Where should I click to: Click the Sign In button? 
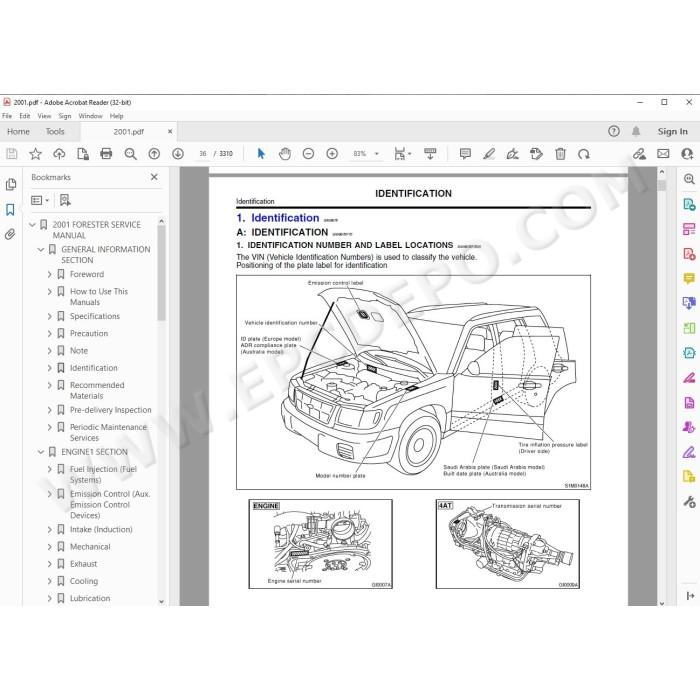672,131
